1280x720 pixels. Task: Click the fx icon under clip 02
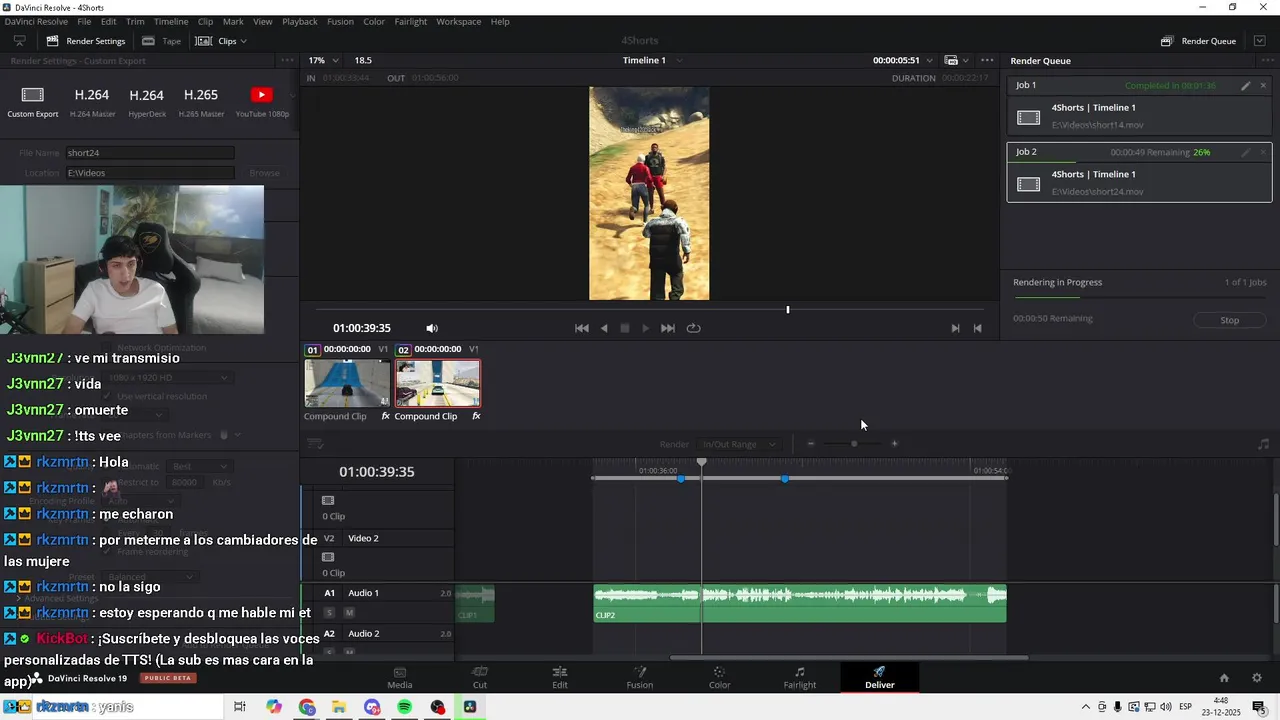[x=476, y=416]
